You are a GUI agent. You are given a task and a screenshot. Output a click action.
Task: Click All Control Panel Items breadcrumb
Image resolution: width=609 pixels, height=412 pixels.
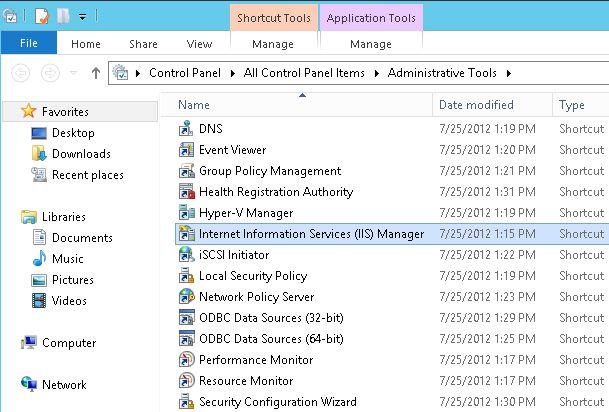point(304,73)
